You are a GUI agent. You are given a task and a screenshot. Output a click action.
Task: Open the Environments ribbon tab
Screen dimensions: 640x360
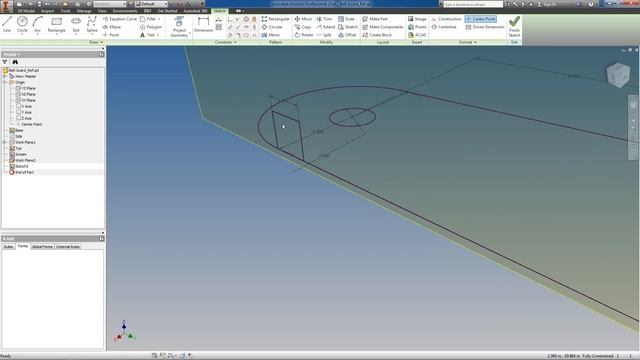pyautogui.click(x=125, y=11)
